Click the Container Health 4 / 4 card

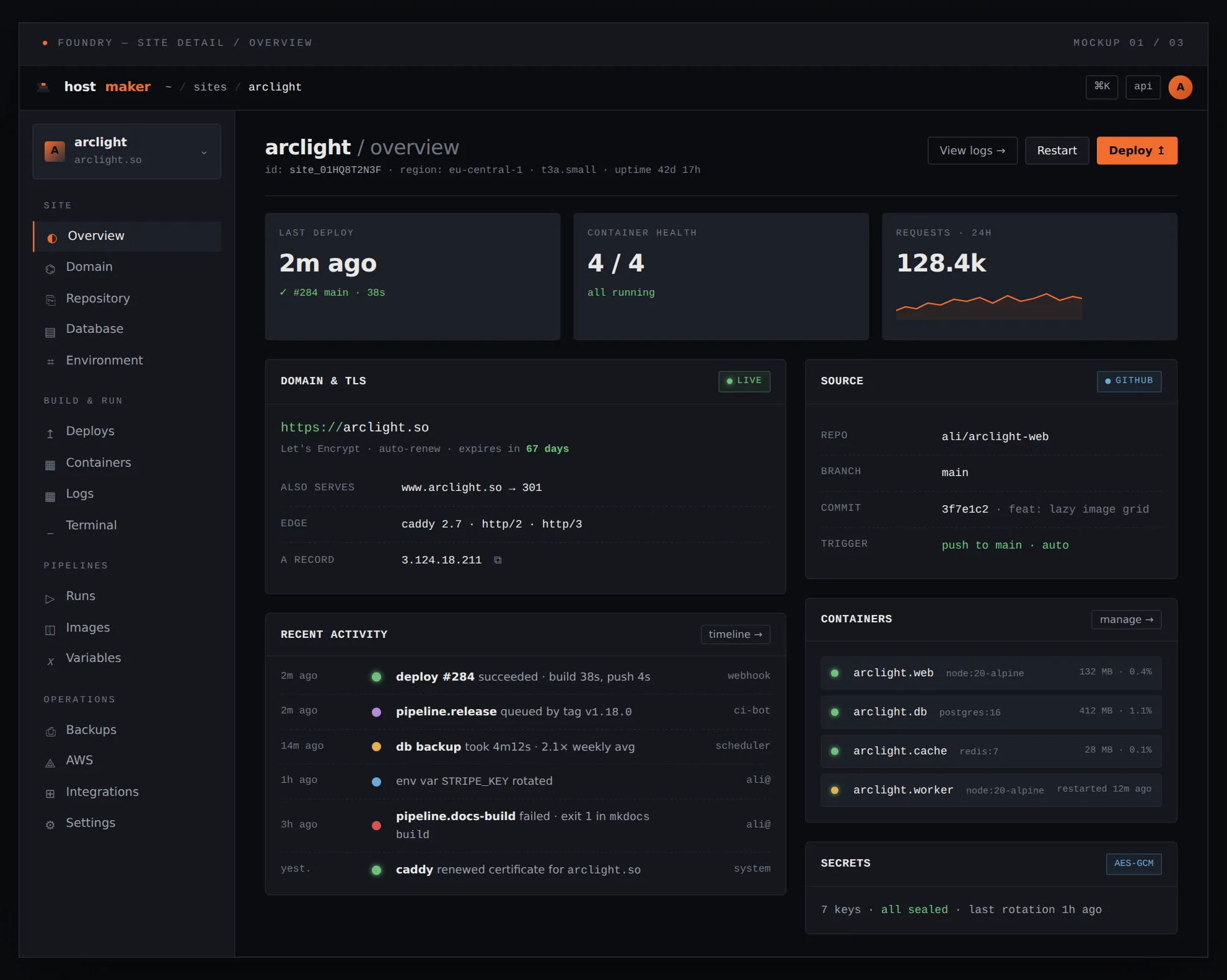point(721,276)
